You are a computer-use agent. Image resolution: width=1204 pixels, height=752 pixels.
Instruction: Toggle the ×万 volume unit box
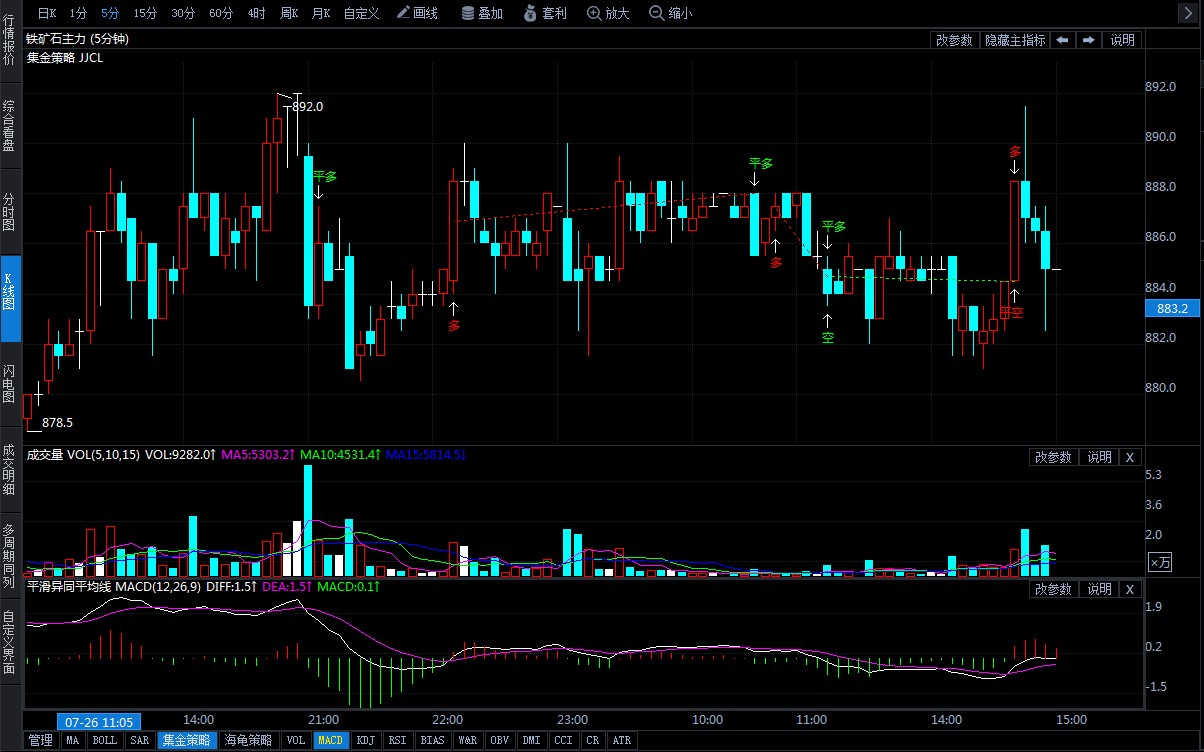[x=1159, y=563]
